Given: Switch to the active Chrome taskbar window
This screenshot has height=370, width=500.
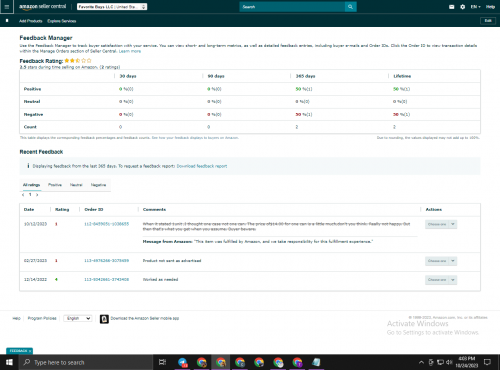Looking at the screenshot, I should [x=221, y=362].
